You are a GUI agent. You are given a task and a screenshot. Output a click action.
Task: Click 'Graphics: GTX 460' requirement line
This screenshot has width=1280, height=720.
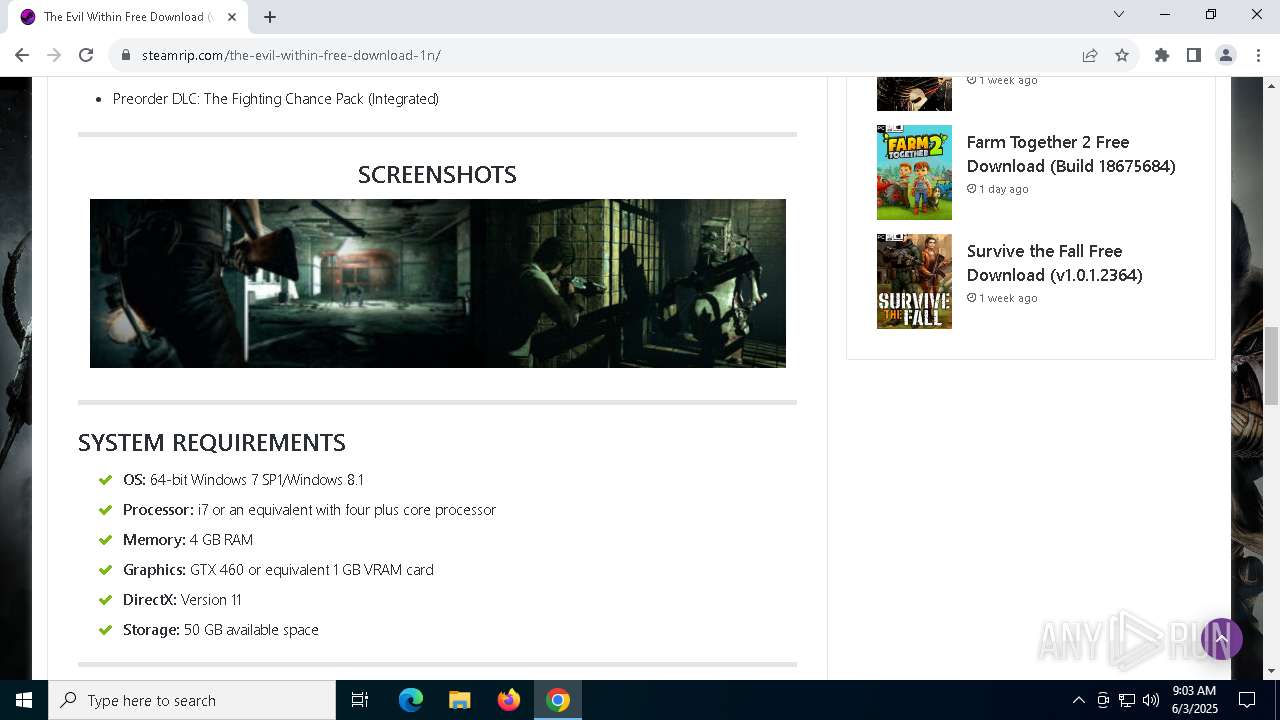point(278,569)
